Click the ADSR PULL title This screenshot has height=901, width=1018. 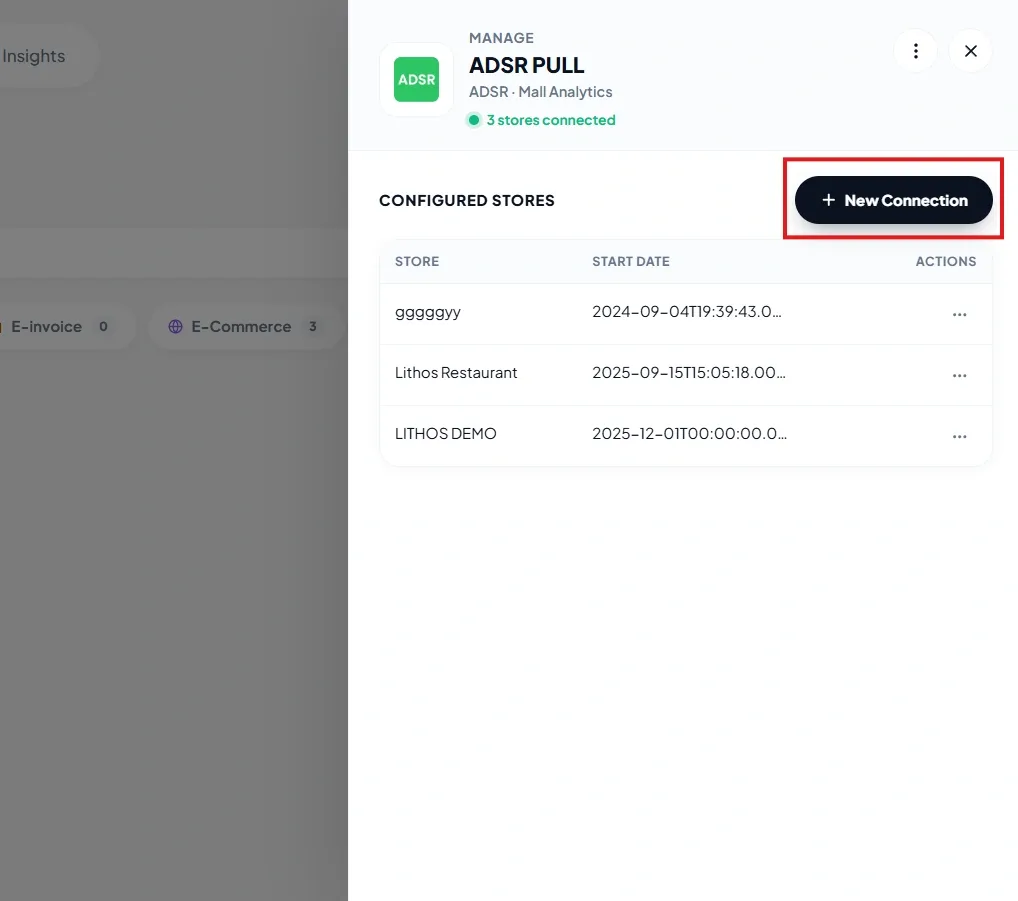coord(527,65)
